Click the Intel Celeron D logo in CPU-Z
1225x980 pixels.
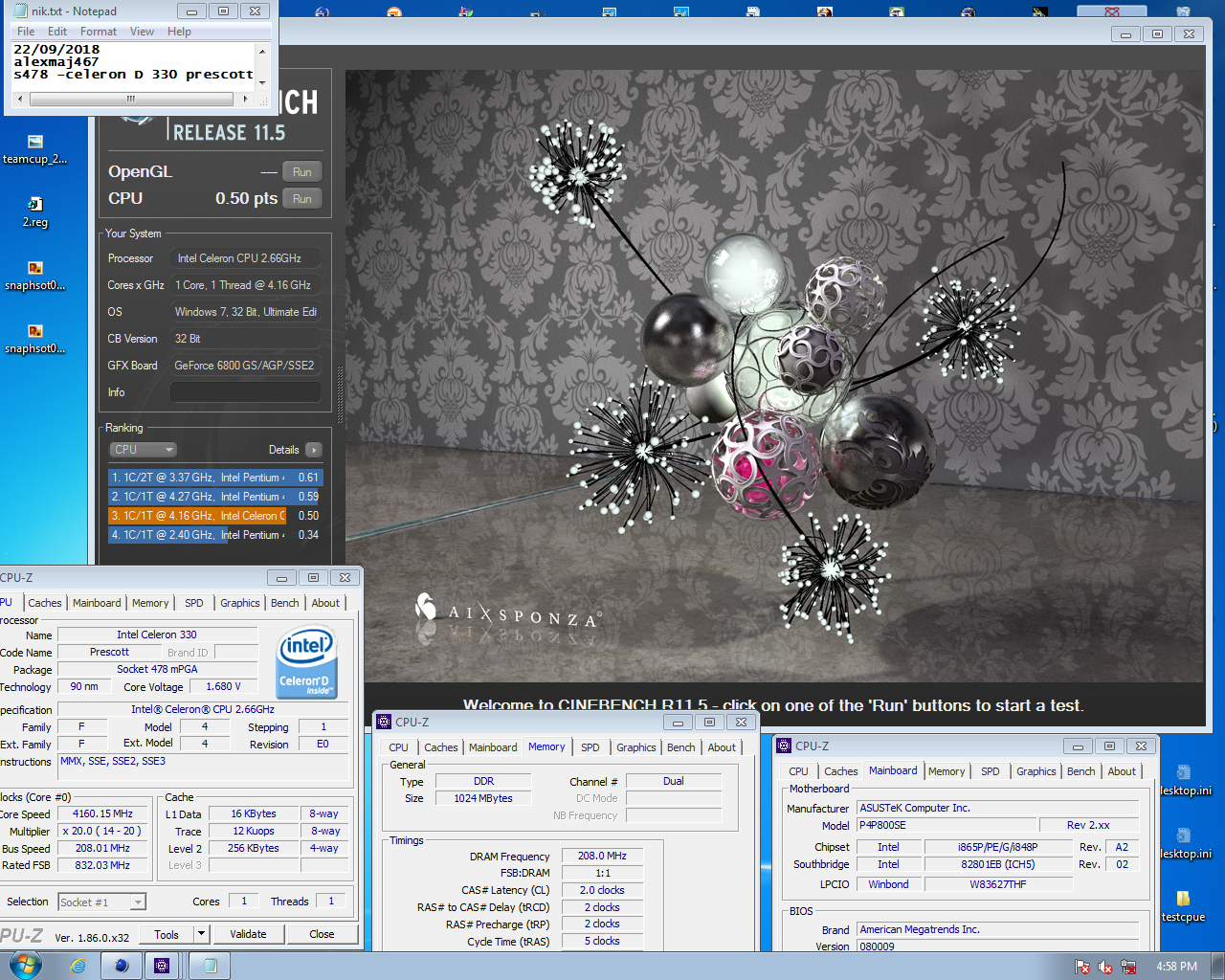(x=306, y=662)
